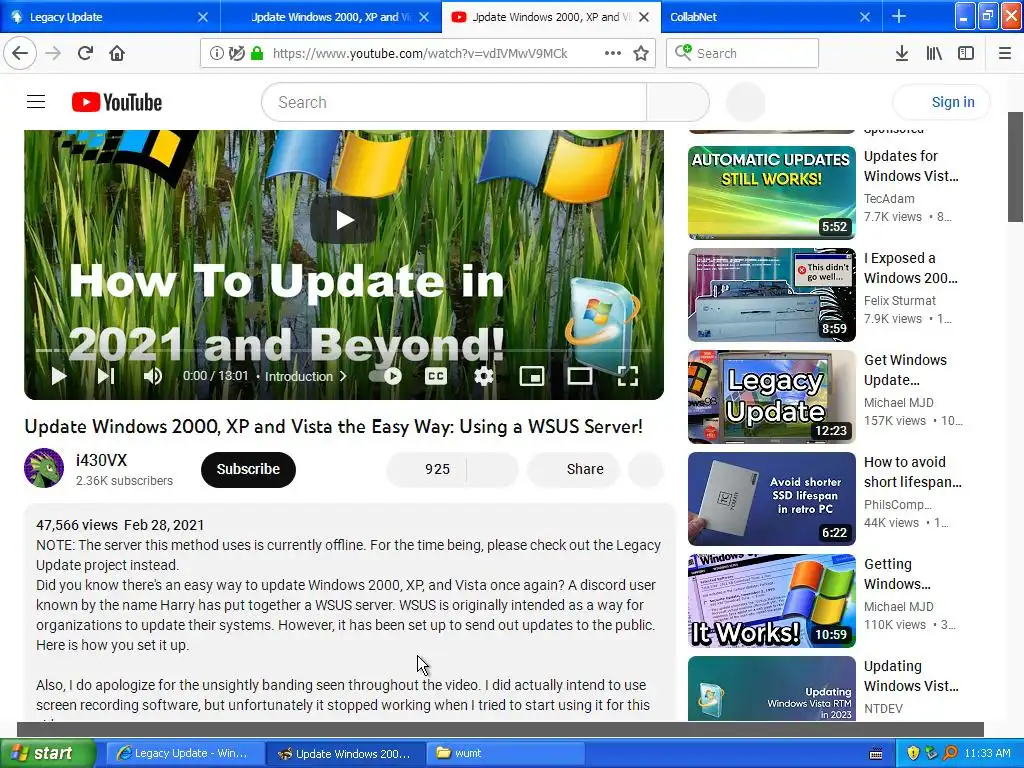This screenshot has width=1024, height=768.
Task: Open the It Works video thumbnail
Action: [771, 600]
